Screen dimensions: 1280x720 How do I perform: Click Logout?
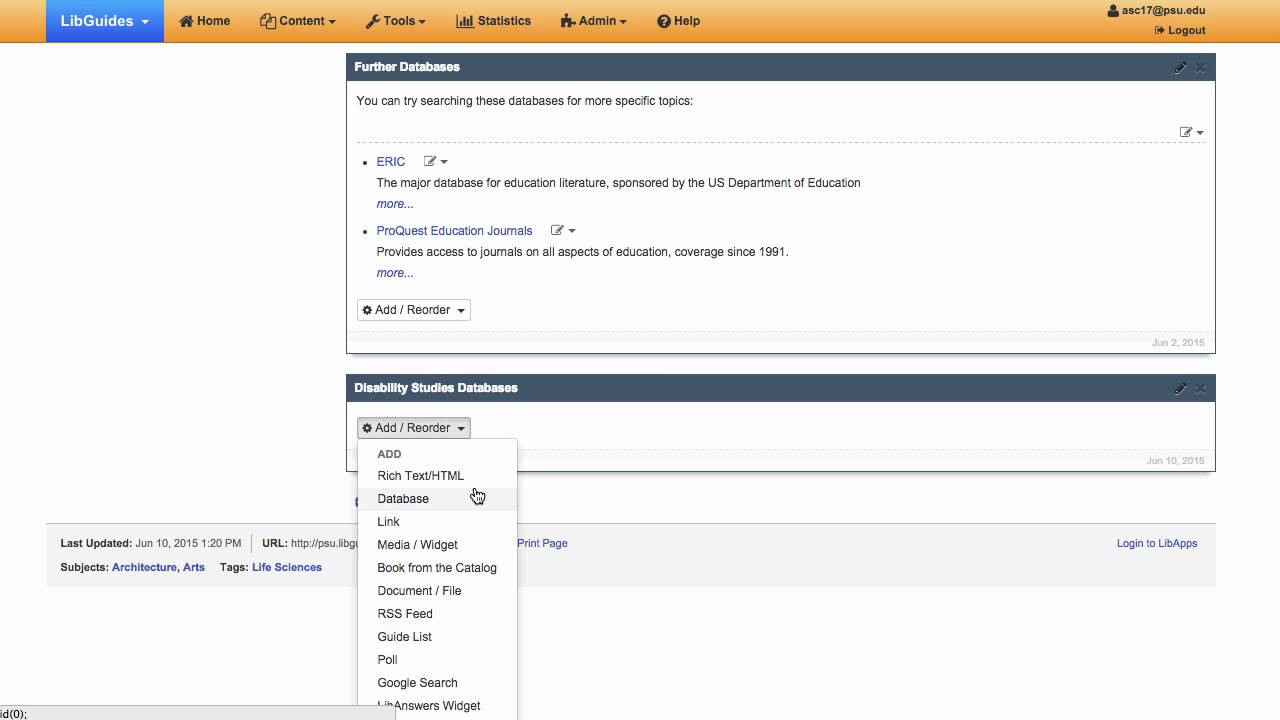click(1180, 30)
